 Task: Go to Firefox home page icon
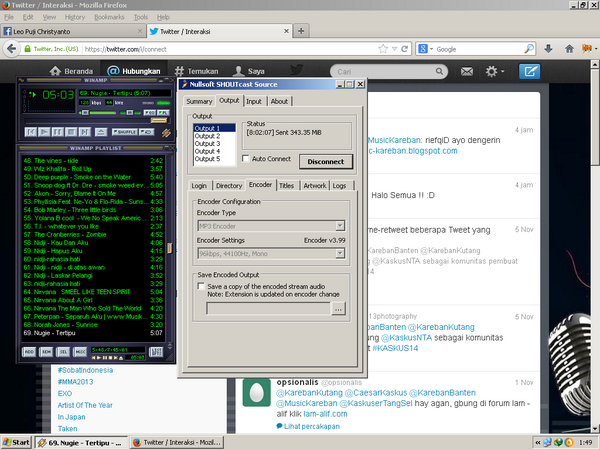point(569,49)
